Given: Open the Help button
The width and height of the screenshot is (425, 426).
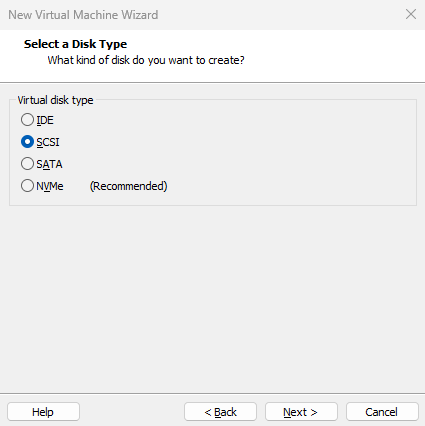Looking at the screenshot, I should click(x=43, y=412).
